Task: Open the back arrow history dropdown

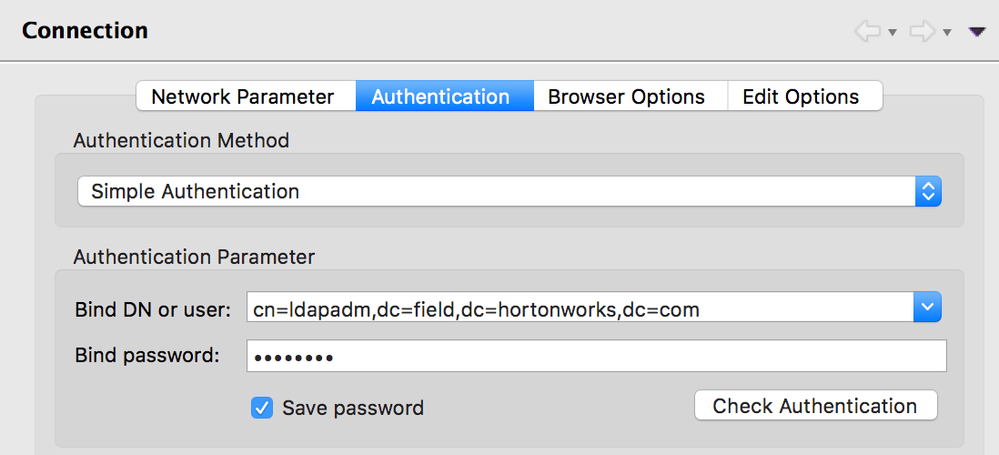Action: click(x=891, y=33)
